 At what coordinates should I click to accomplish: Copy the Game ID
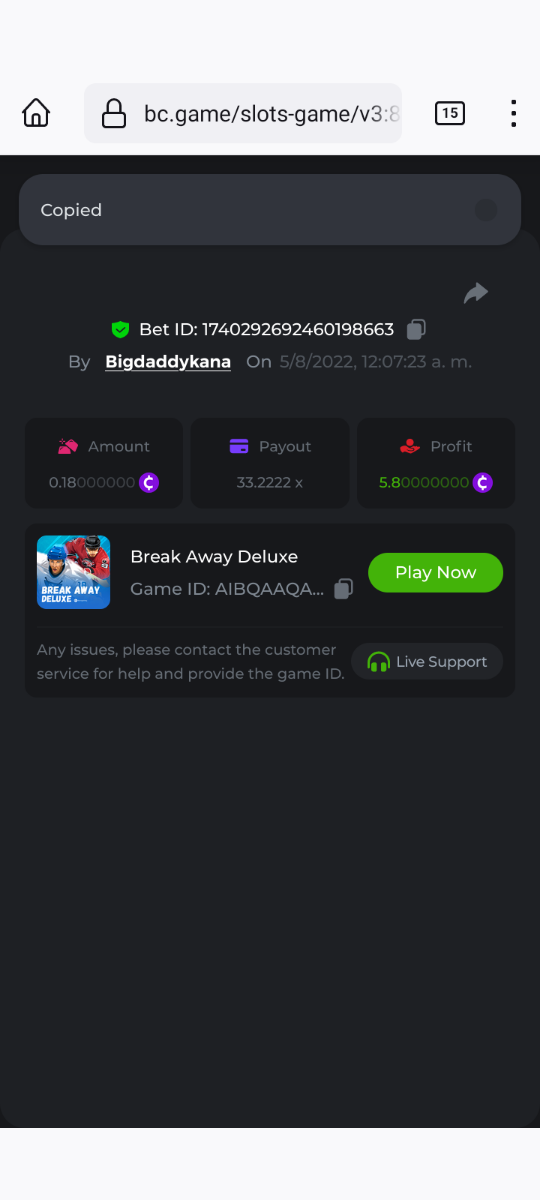click(343, 589)
